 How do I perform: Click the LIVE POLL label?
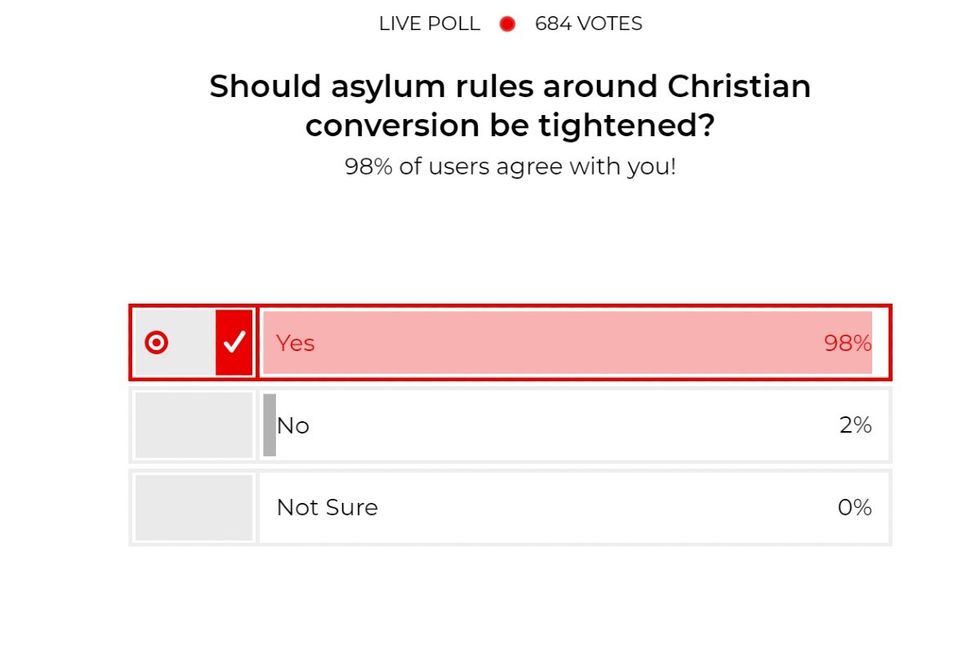coord(428,23)
